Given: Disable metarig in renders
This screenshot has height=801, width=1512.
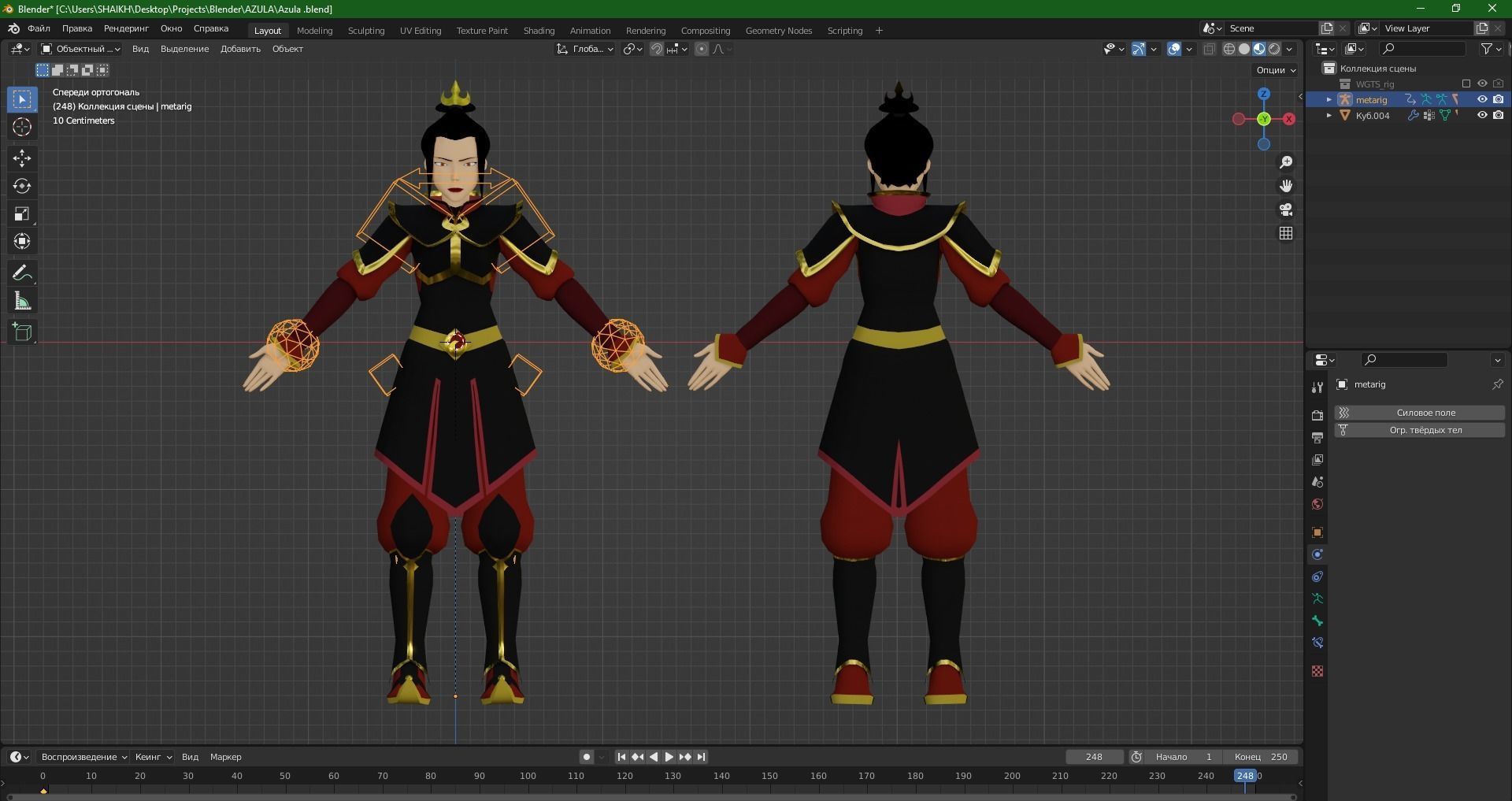Looking at the screenshot, I should click(1498, 99).
